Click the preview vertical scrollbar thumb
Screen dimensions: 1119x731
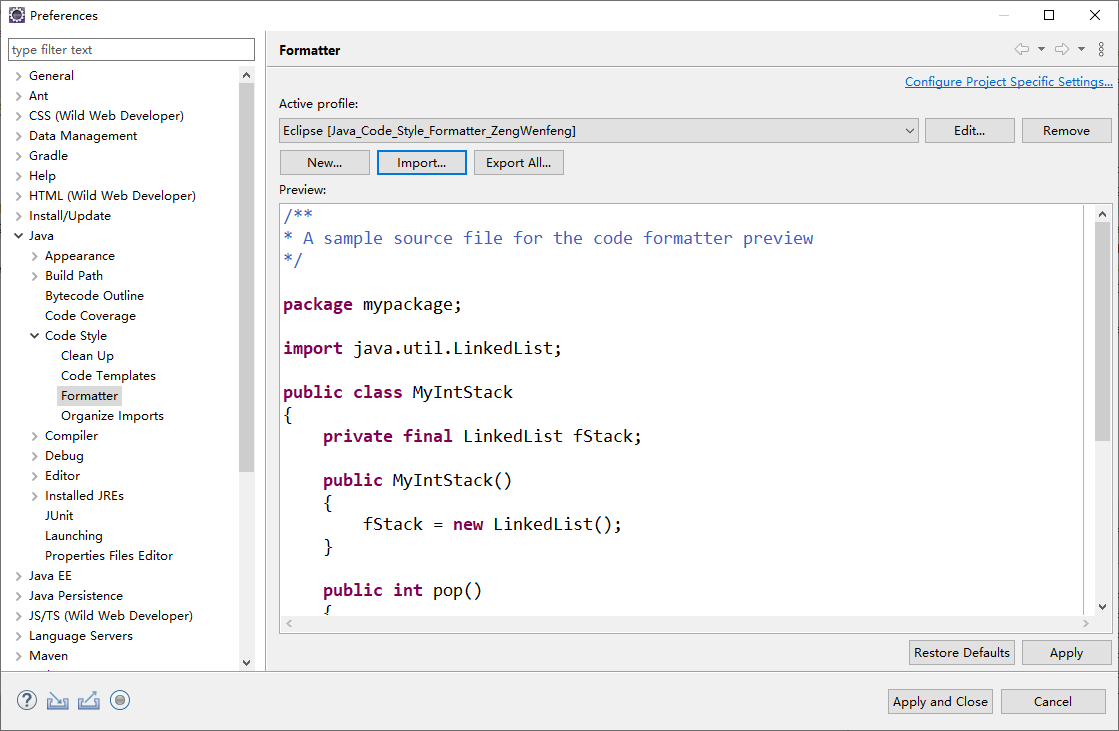1102,331
